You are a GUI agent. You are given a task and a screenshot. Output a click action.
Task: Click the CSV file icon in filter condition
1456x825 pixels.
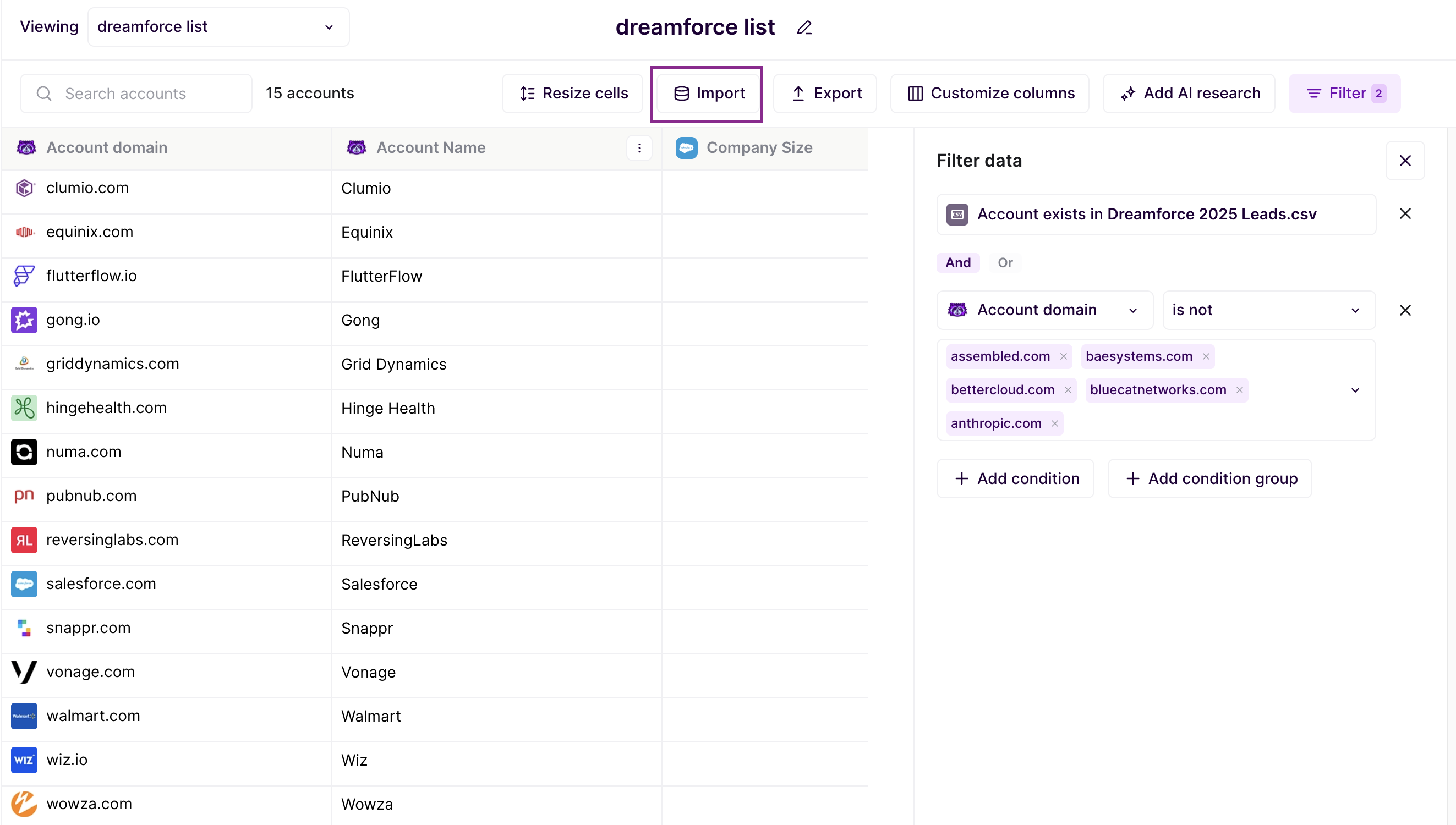coord(957,214)
